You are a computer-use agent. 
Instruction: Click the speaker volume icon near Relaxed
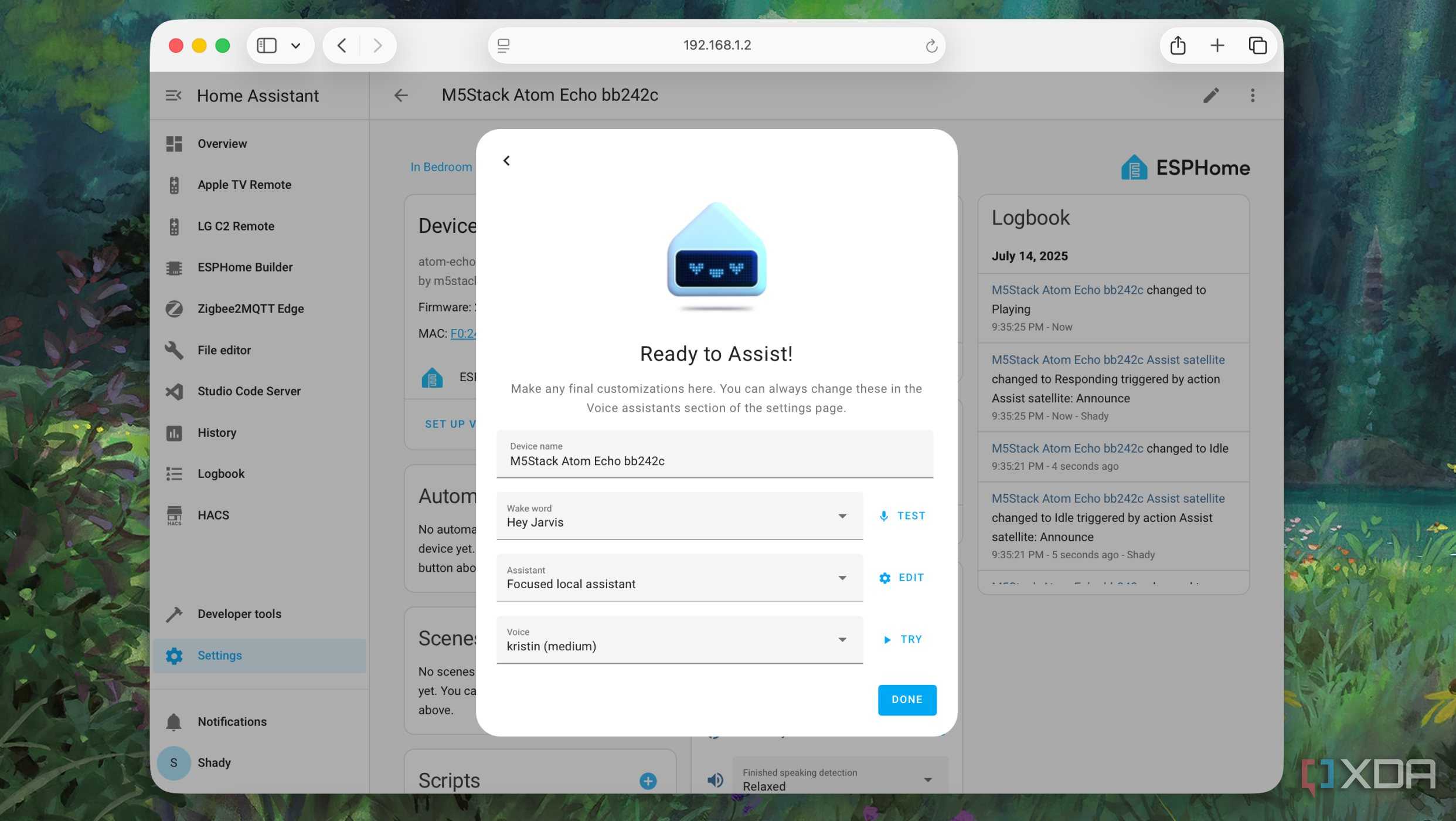click(x=715, y=781)
